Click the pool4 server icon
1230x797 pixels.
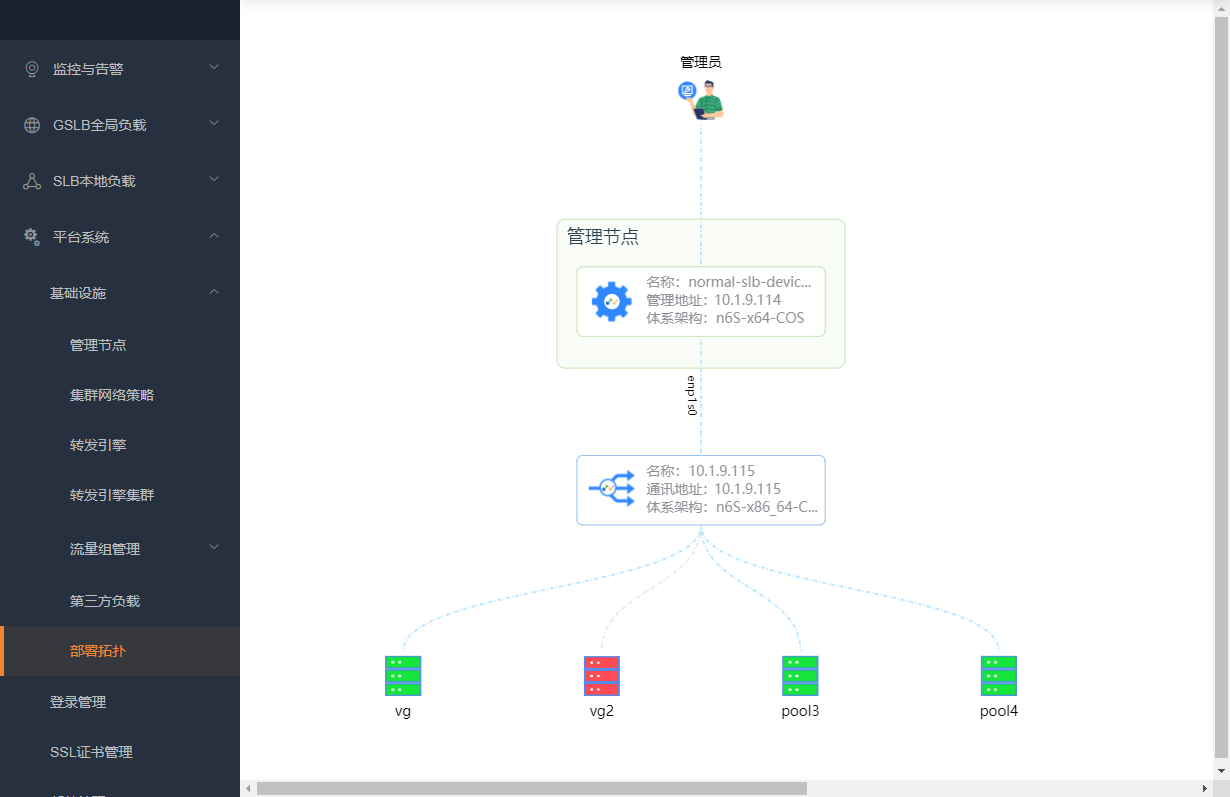(999, 676)
